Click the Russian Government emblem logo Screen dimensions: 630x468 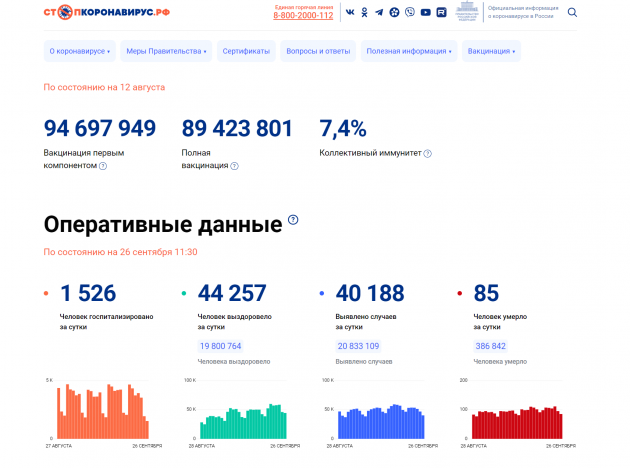[467, 12]
